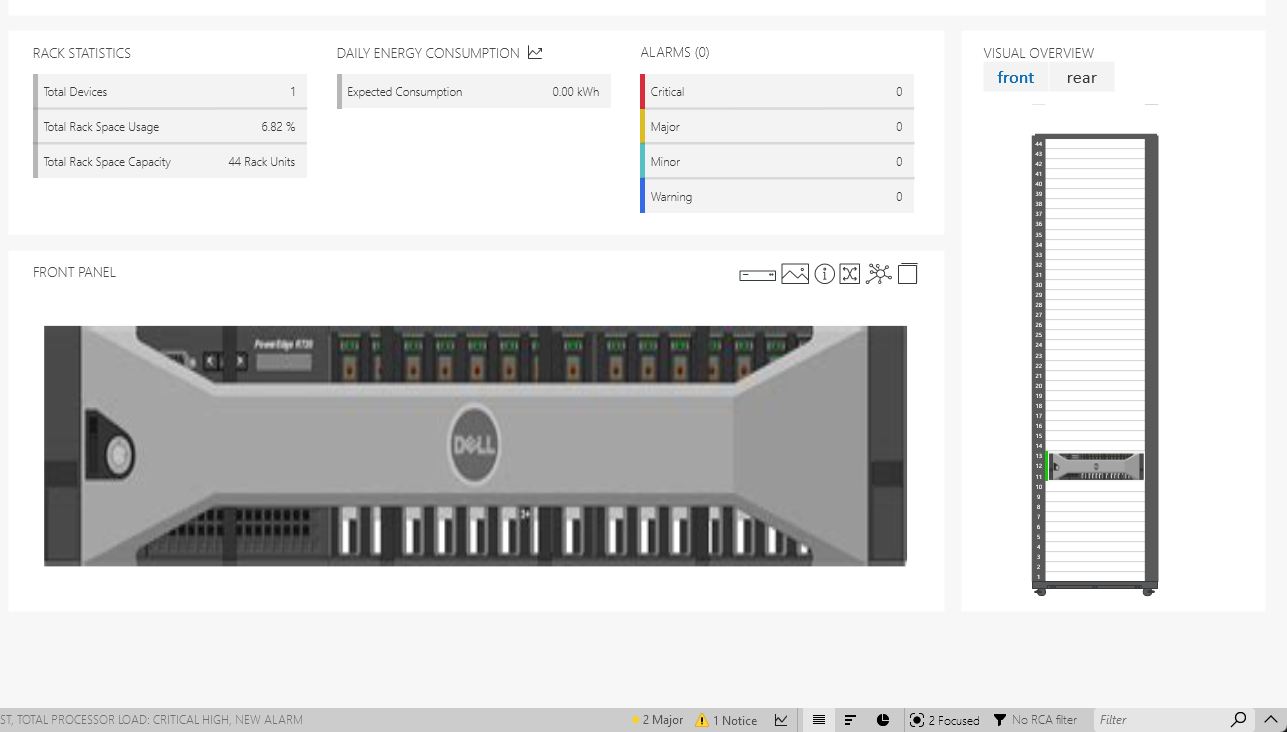
Task: Click the red Critical alarm row
Action: pyautogui.click(x=777, y=92)
